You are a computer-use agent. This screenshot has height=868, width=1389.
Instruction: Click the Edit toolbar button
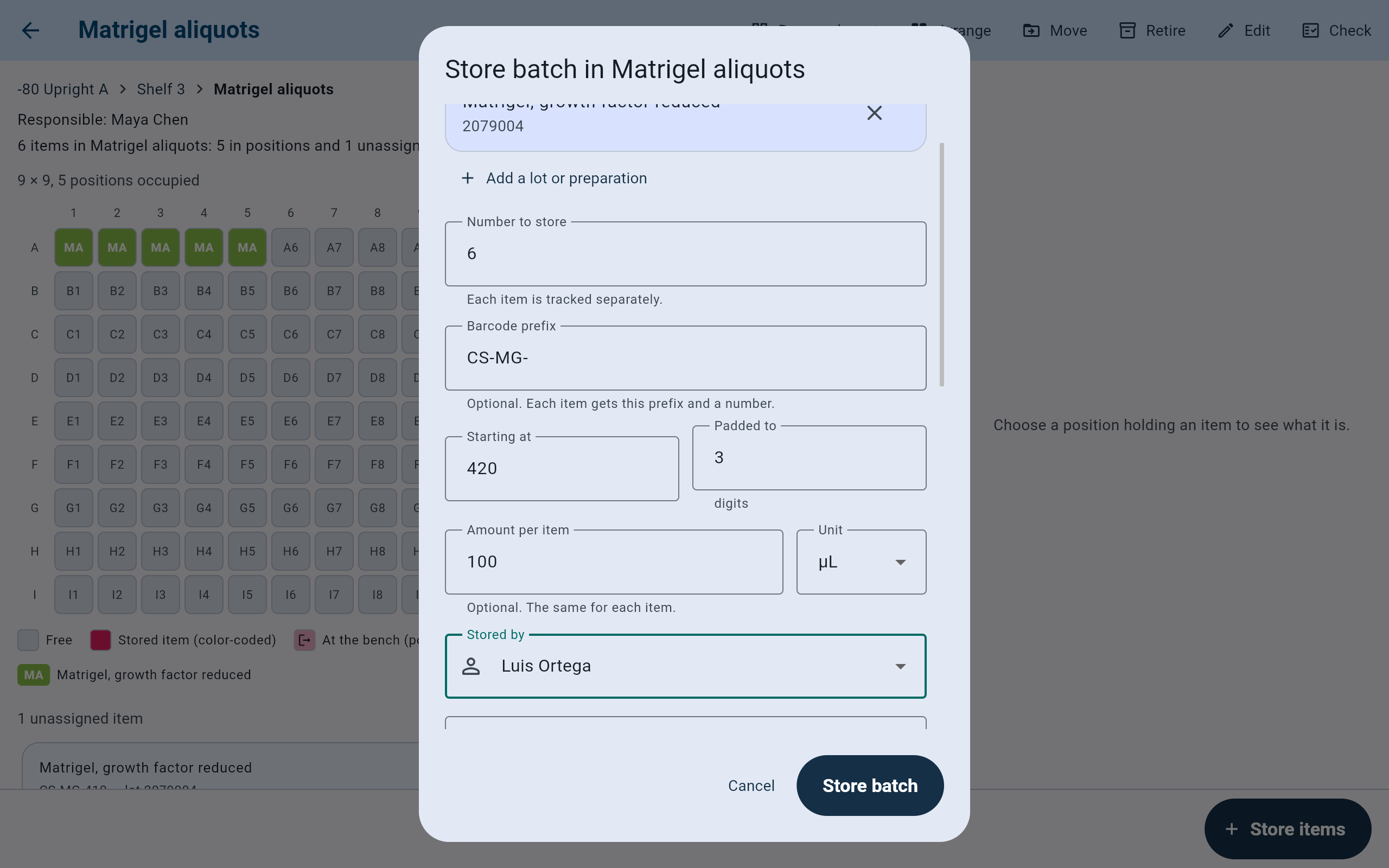[x=1244, y=30]
